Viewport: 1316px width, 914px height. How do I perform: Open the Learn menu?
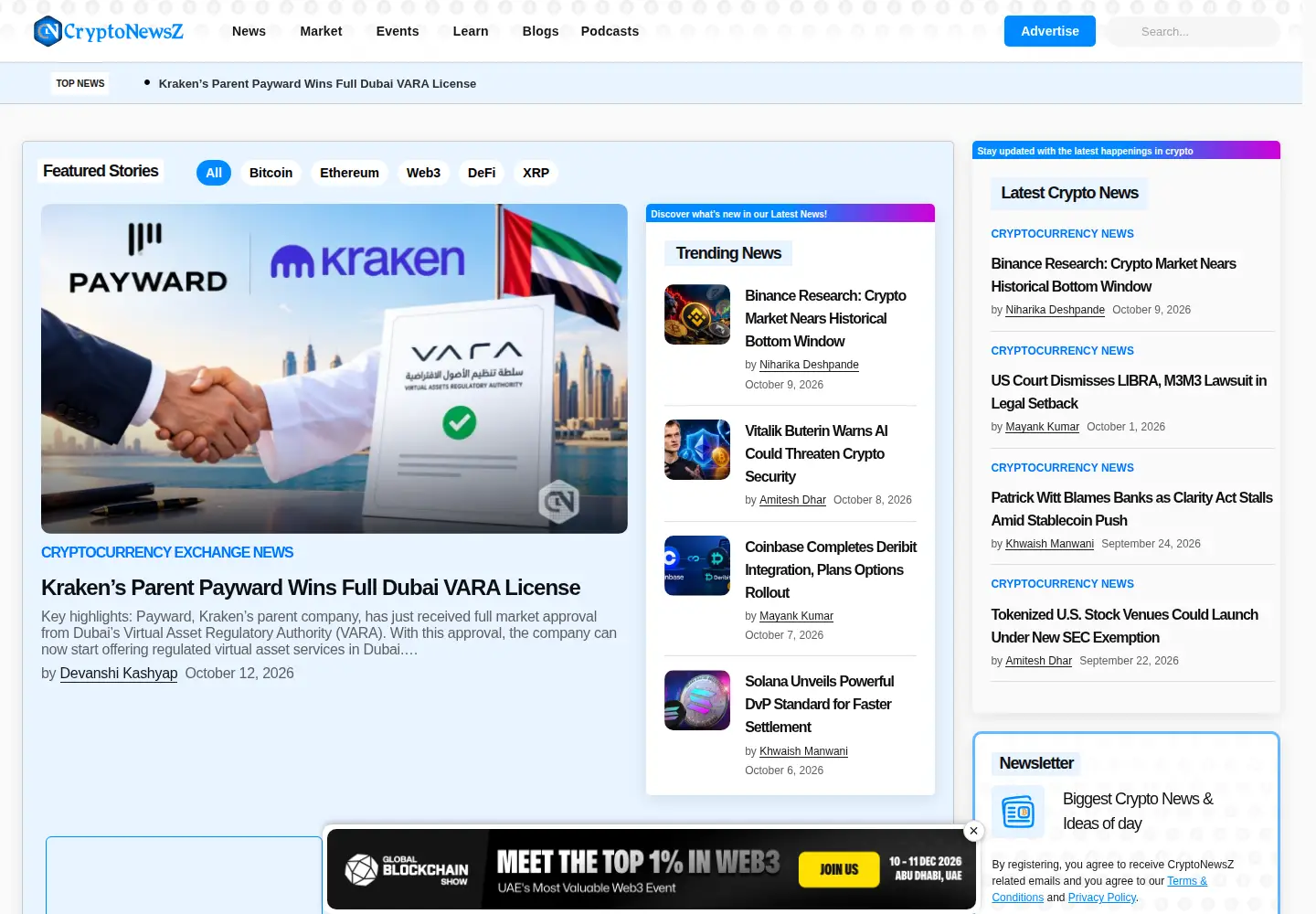point(471,31)
